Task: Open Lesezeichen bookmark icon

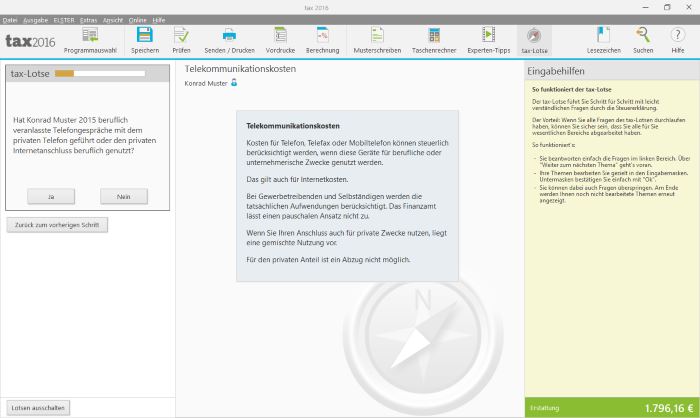Action: point(604,35)
